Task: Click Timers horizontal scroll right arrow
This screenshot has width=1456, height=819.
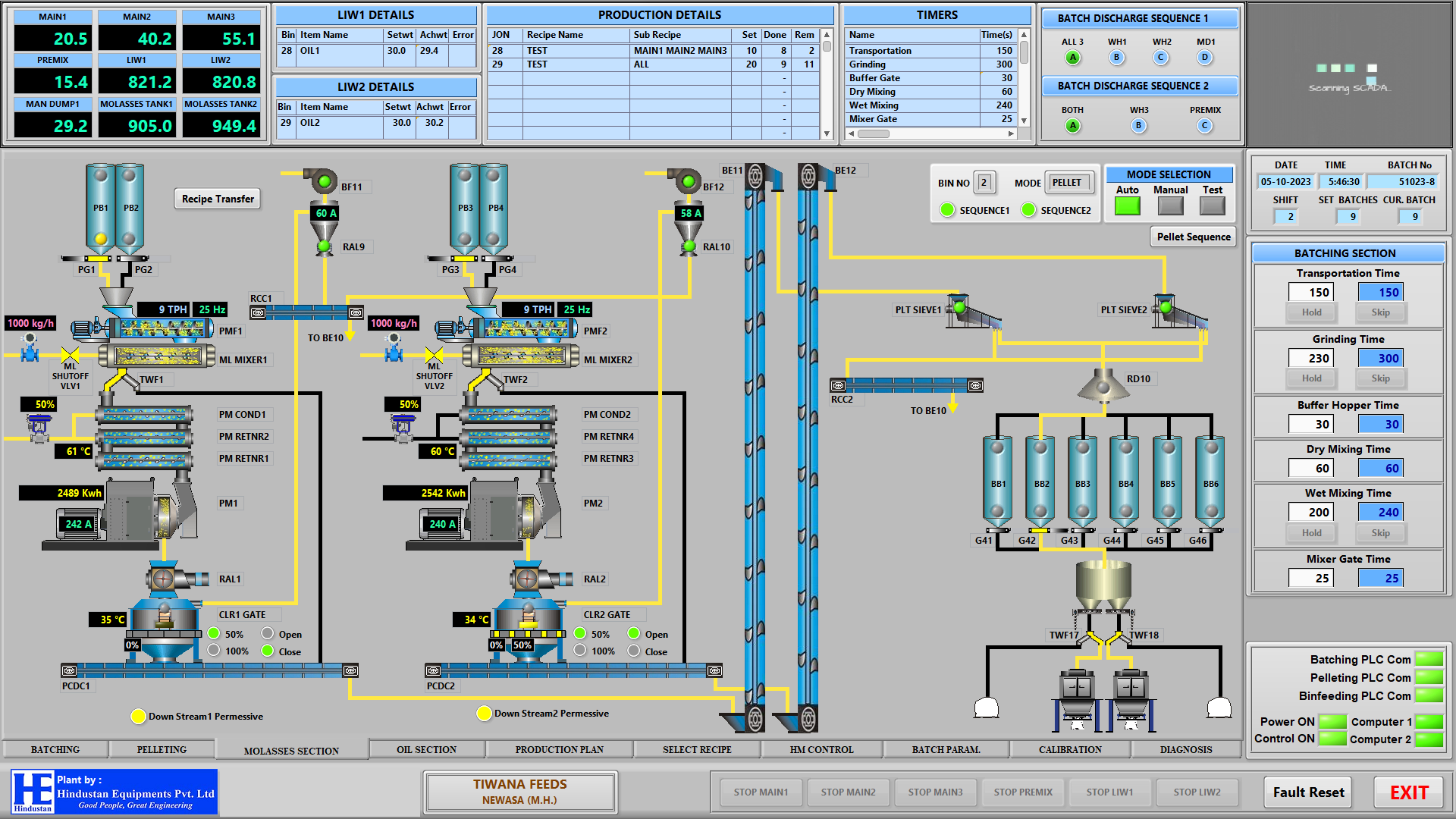Action: coord(1011,134)
